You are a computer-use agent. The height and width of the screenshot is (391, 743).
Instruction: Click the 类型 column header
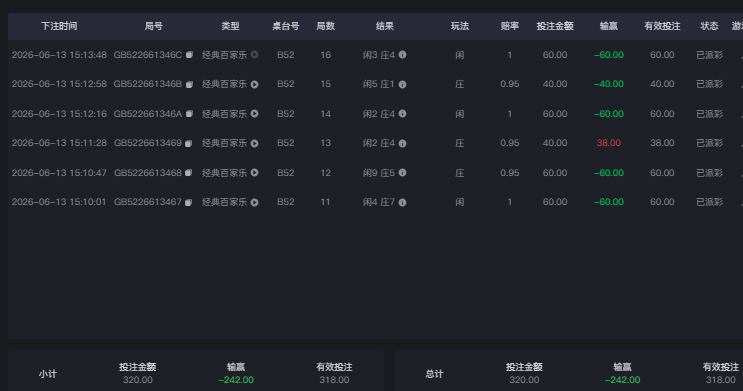click(230, 26)
